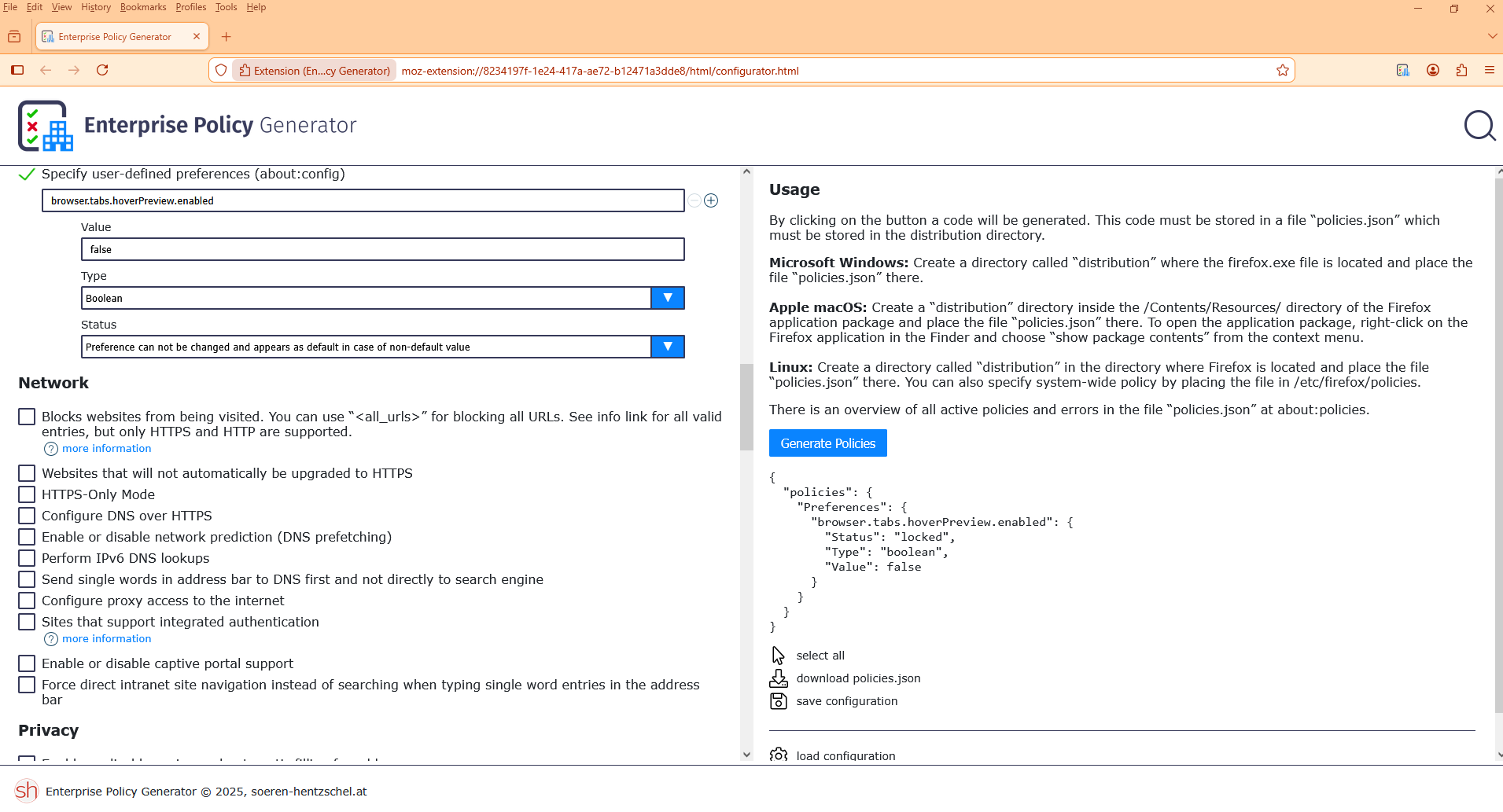The image size is (1503, 812).
Task: Bookmark this page with the star icon
Action: (x=1283, y=71)
